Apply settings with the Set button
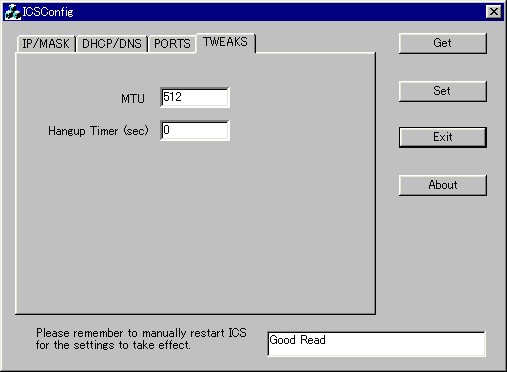507x372 pixels. pos(442,91)
